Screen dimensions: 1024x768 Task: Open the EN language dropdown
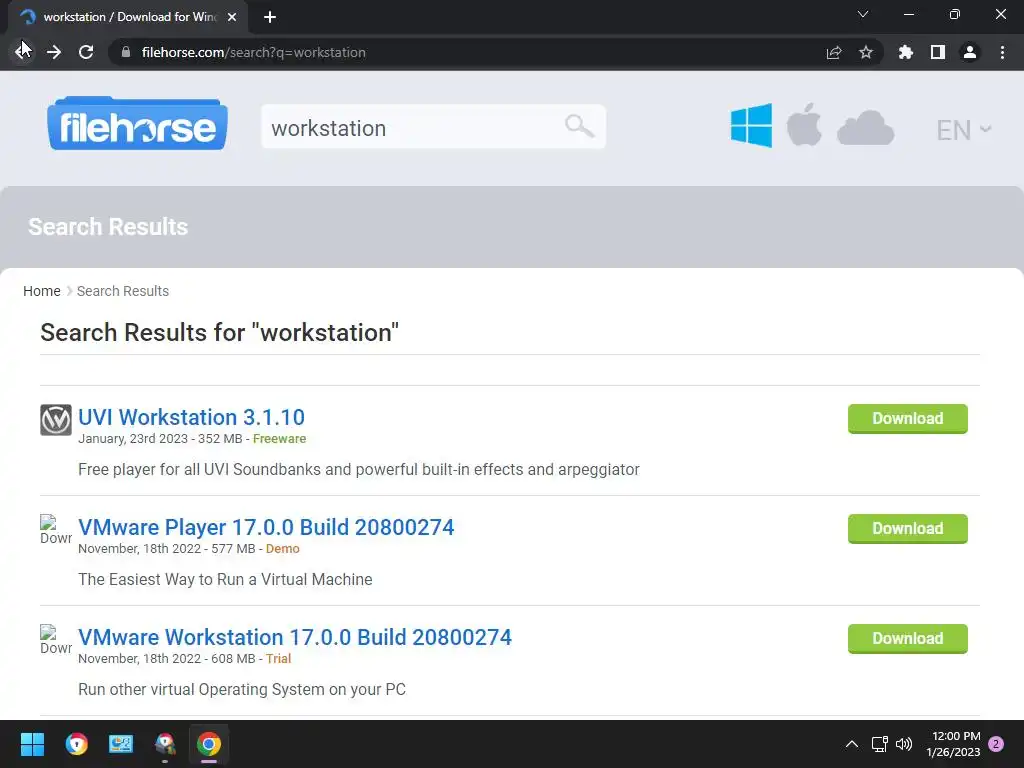[x=964, y=130]
